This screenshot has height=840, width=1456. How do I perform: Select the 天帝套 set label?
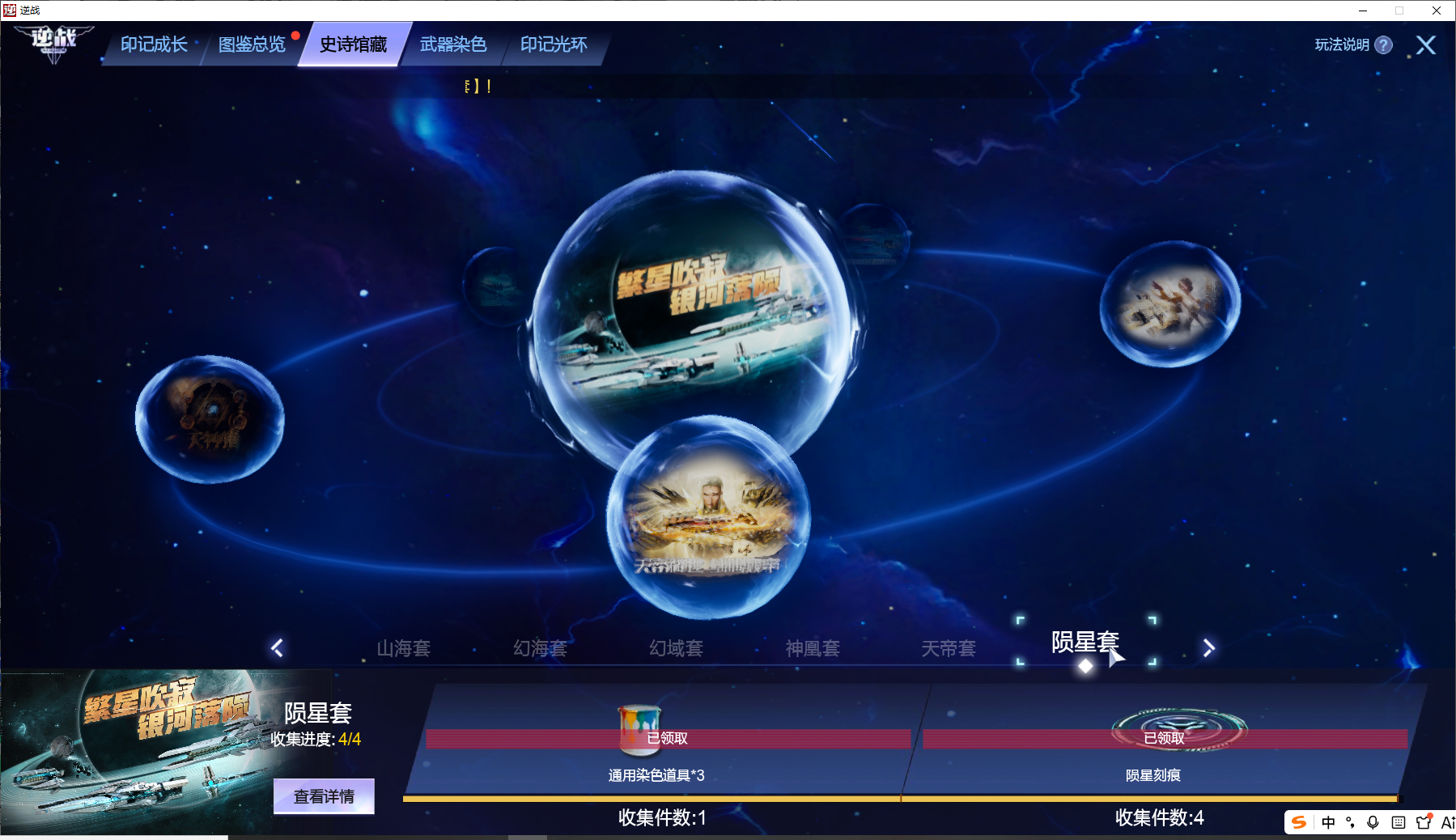(x=949, y=648)
